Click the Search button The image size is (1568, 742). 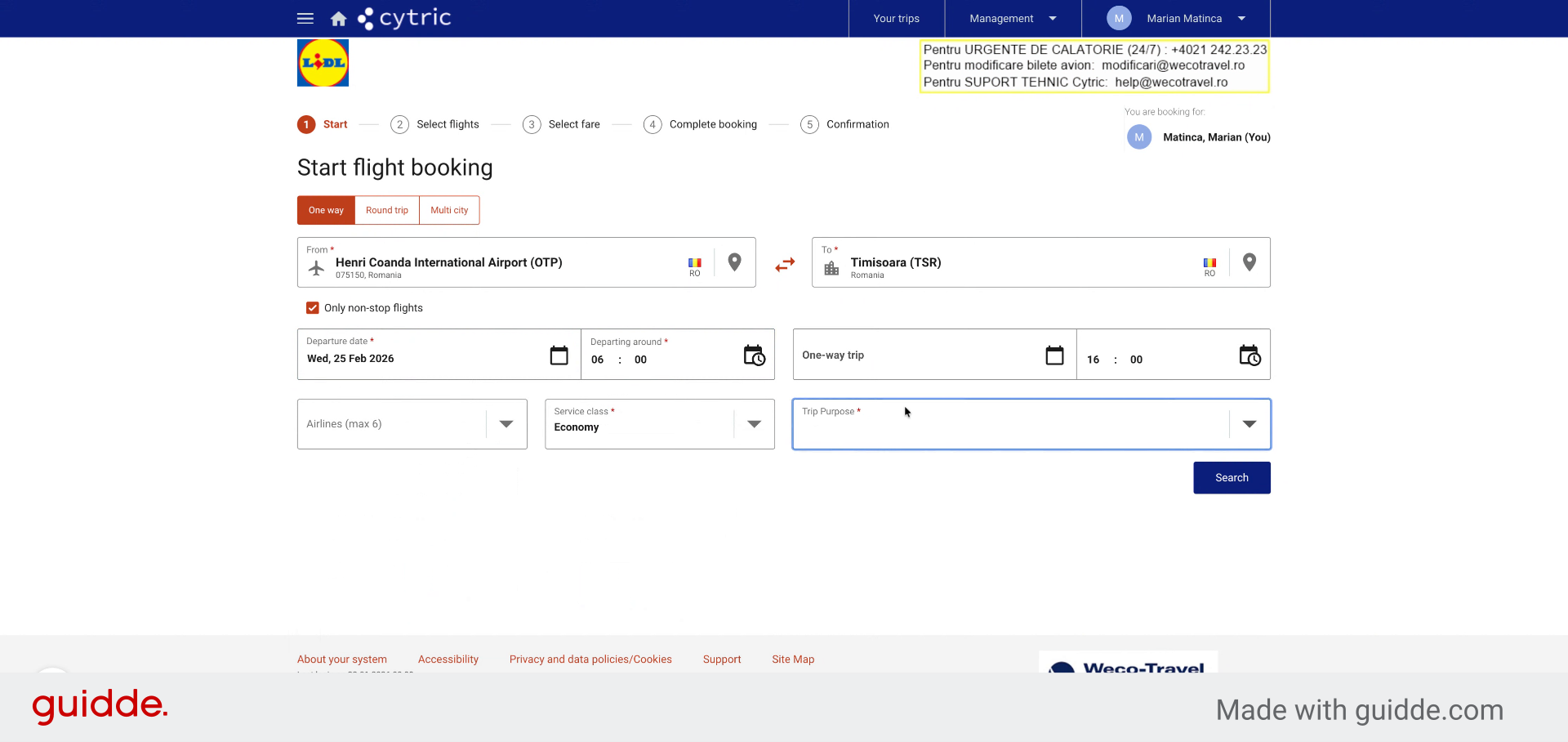pos(1232,478)
